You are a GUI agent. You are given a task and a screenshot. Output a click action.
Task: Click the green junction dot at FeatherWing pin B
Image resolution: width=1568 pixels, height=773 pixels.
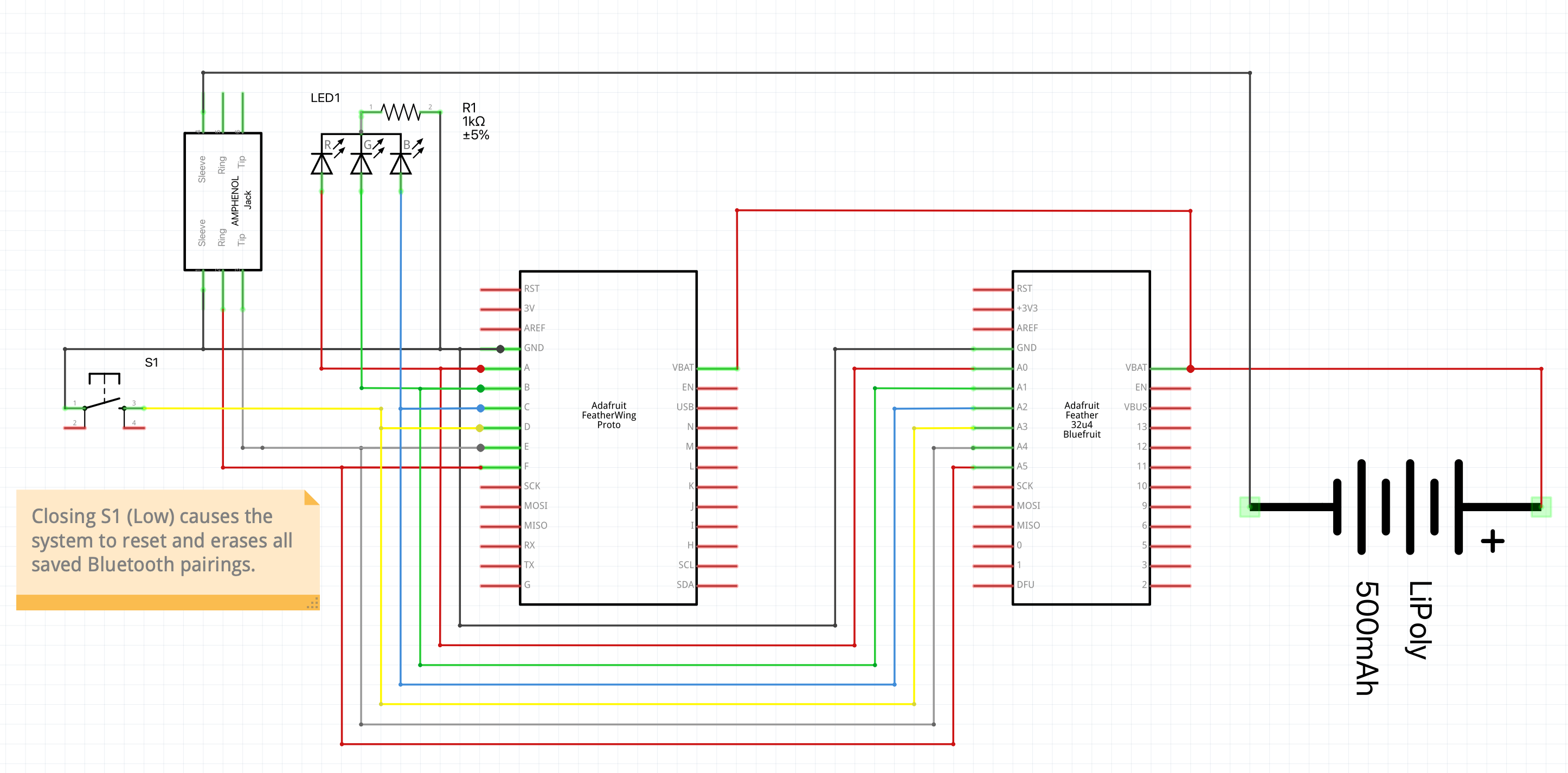[x=481, y=388]
